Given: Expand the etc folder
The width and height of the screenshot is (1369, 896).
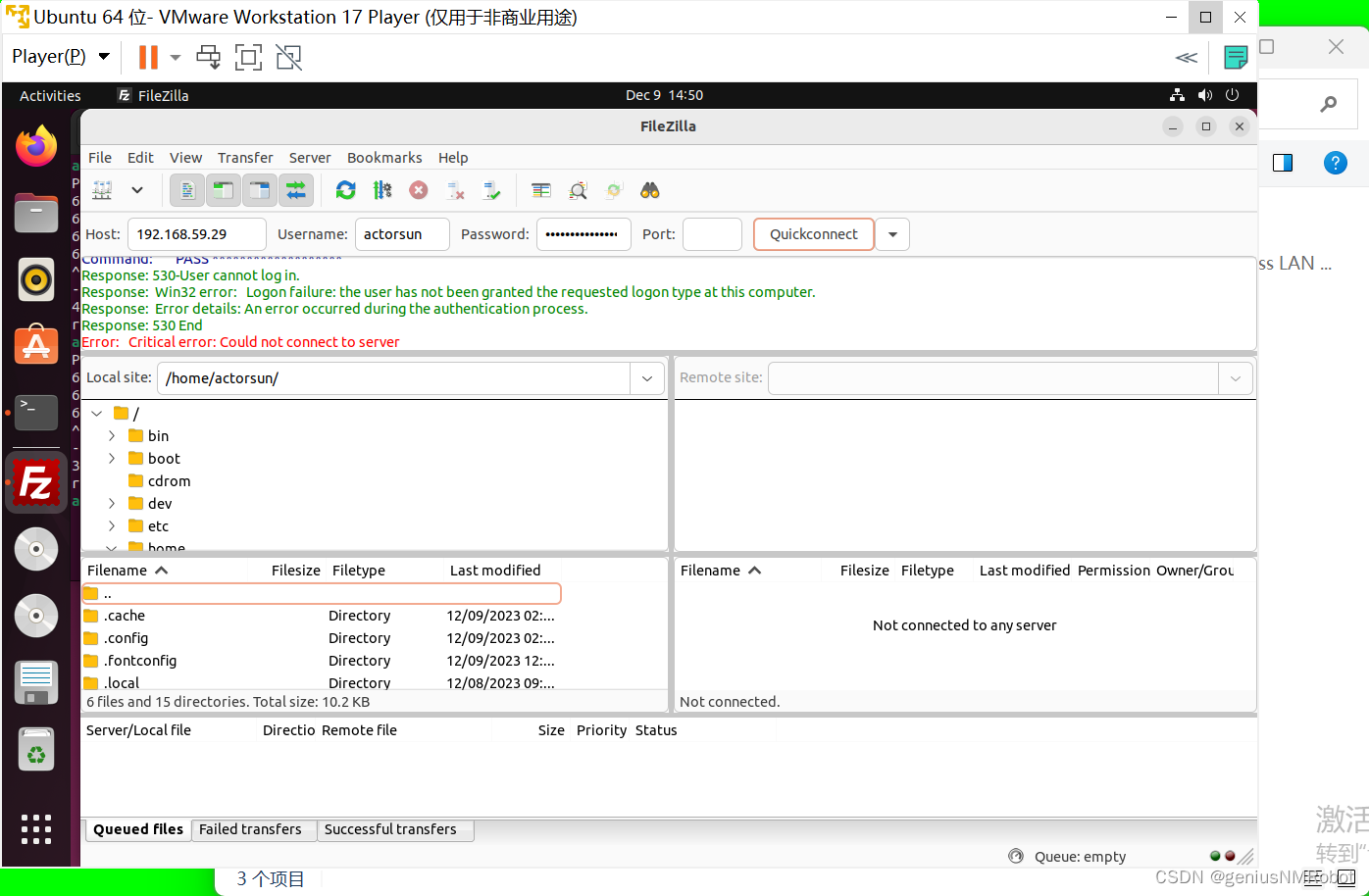Looking at the screenshot, I should (x=112, y=526).
